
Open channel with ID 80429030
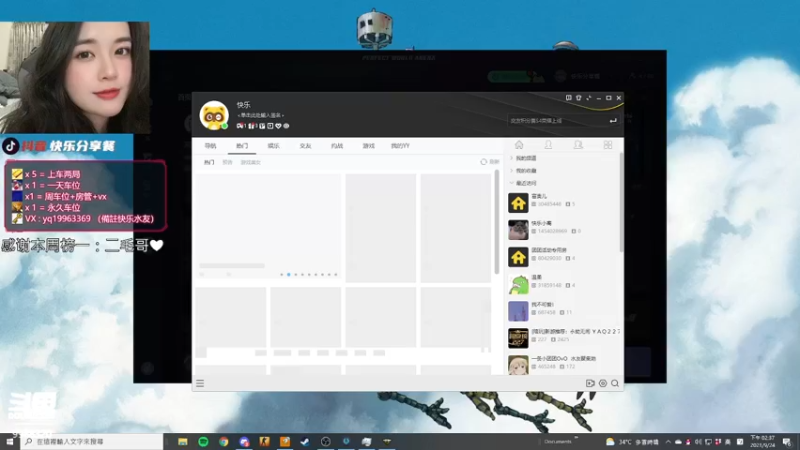click(563, 257)
